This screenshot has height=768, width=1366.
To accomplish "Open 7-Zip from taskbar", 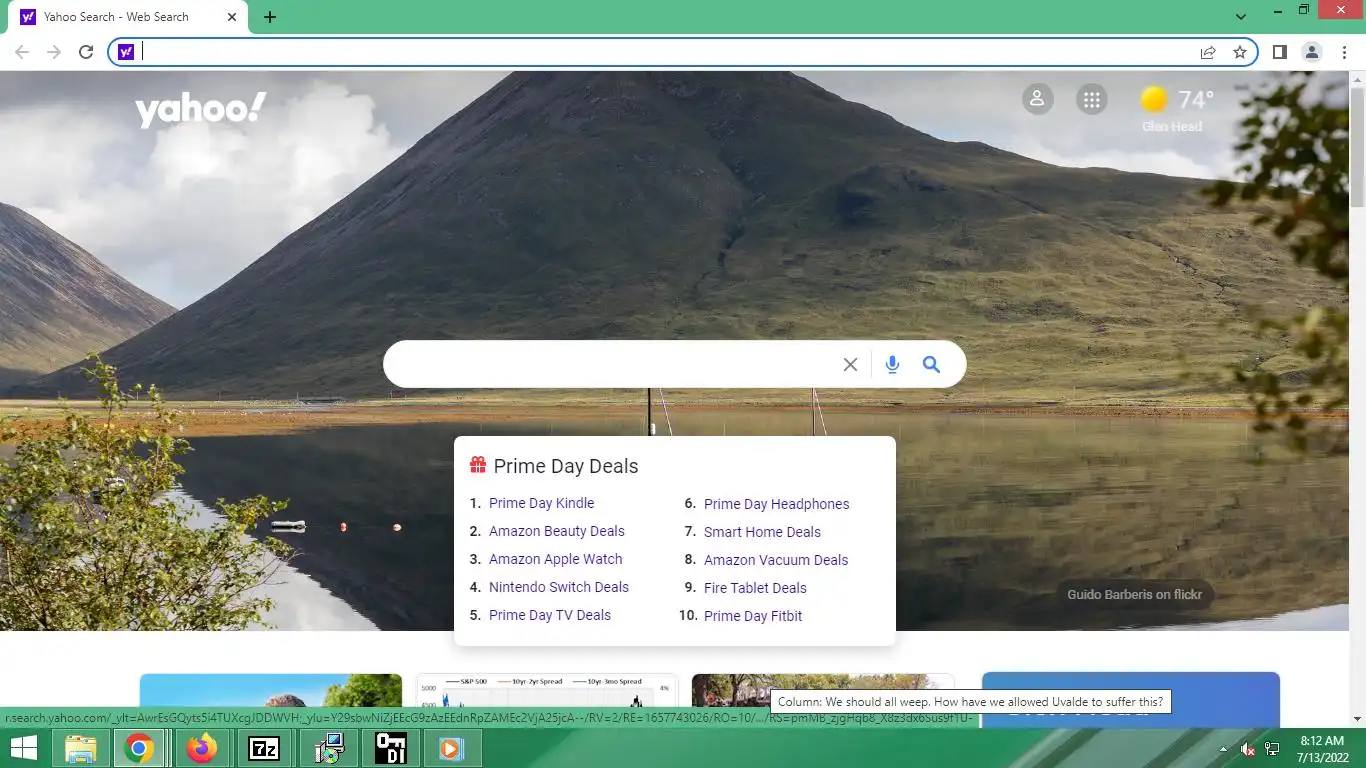I will click(x=264, y=748).
